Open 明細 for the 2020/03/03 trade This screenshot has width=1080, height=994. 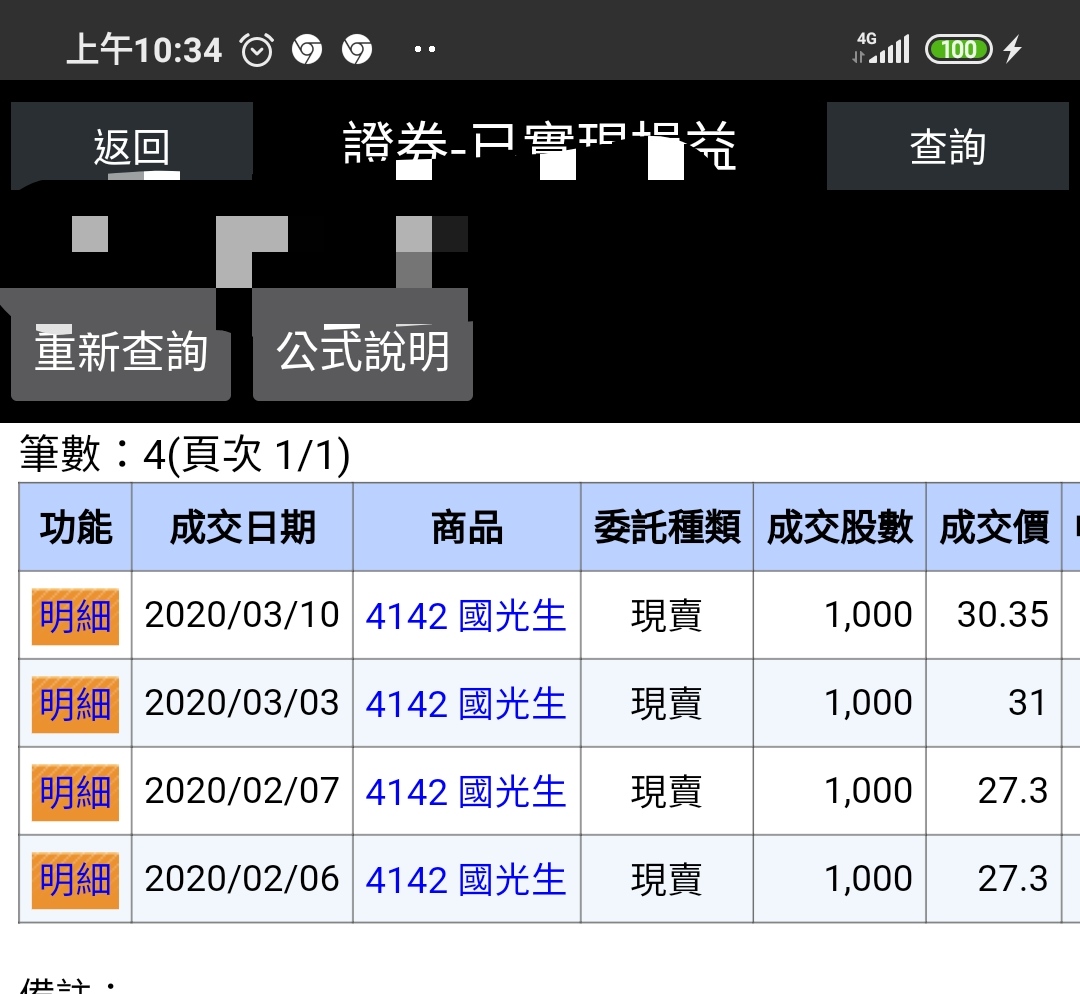(75, 704)
